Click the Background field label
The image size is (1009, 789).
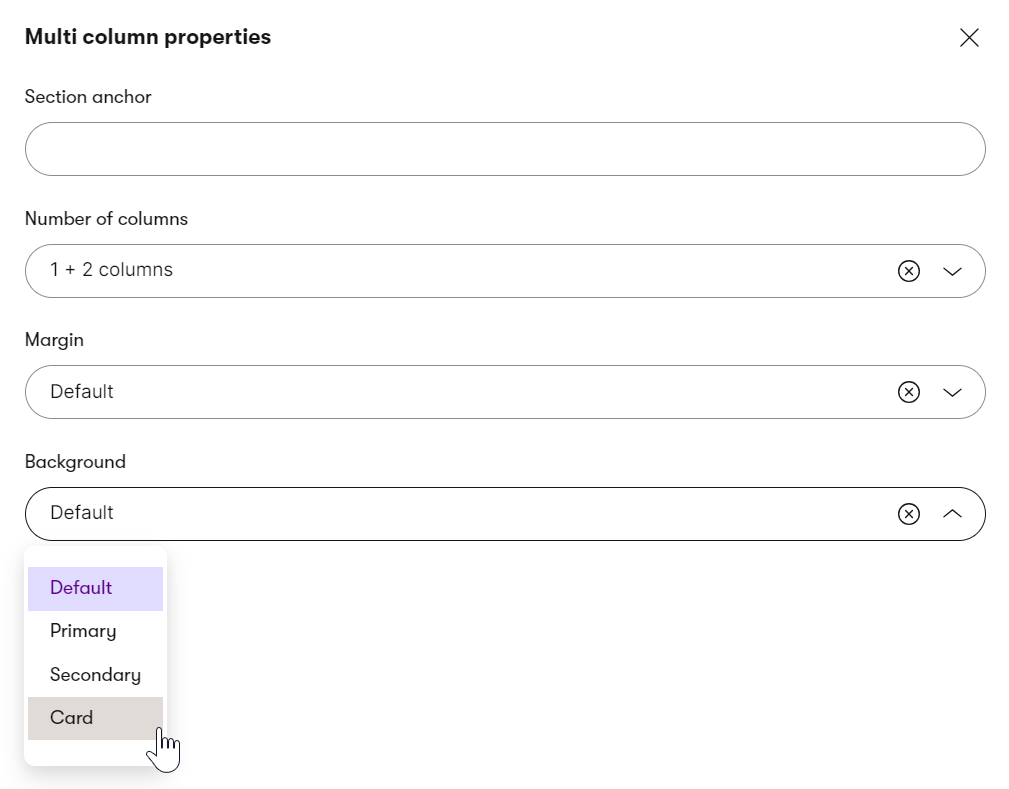[x=75, y=462]
